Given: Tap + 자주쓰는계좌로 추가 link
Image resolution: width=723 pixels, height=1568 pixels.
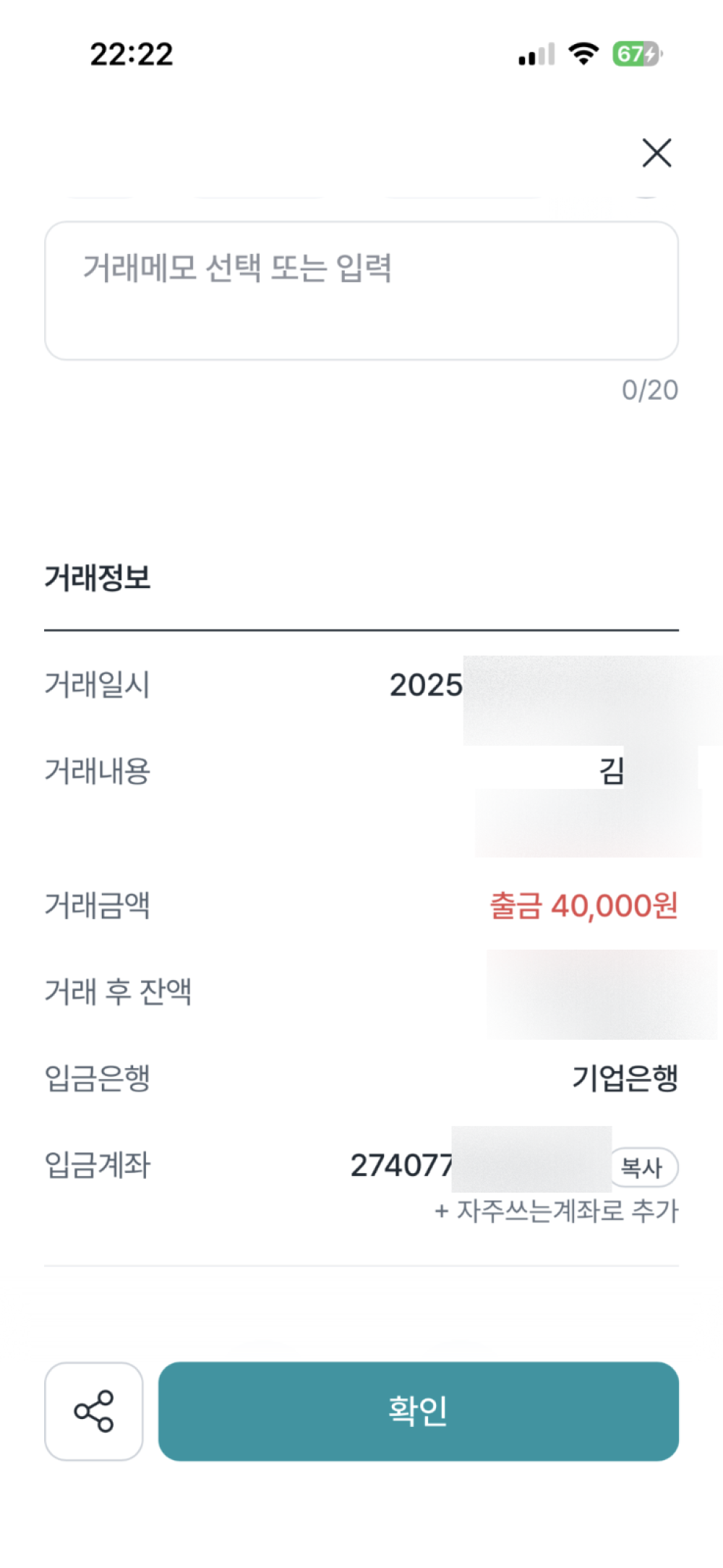Looking at the screenshot, I should [x=556, y=1211].
